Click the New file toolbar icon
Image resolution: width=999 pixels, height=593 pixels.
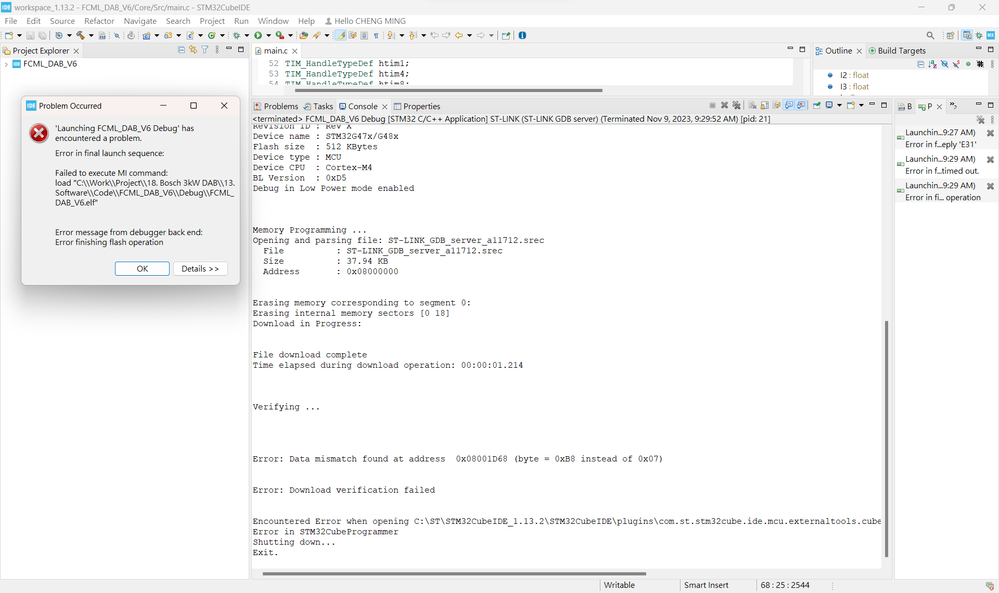[8, 35]
